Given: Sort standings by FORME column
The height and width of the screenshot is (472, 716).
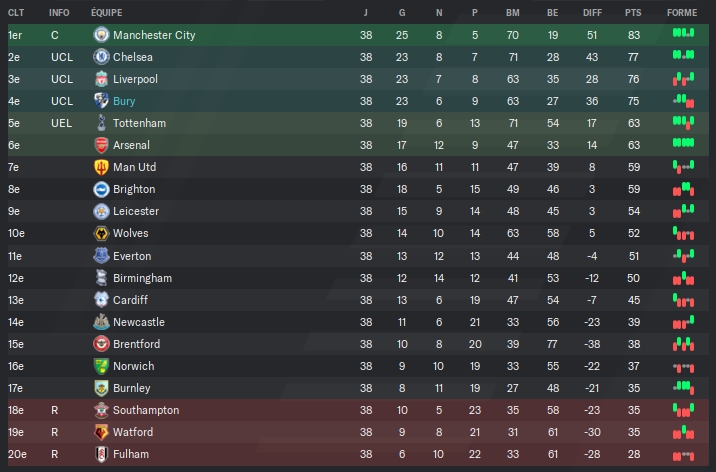Looking at the screenshot, I should 682,13.
